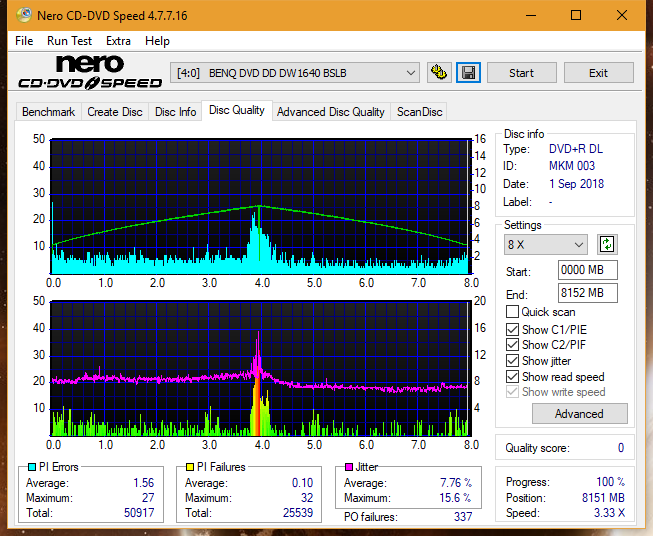This screenshot has height=536, width=653.
Task: Click the yellow PI Failures legend swatch
Action: tap(190, 467)
